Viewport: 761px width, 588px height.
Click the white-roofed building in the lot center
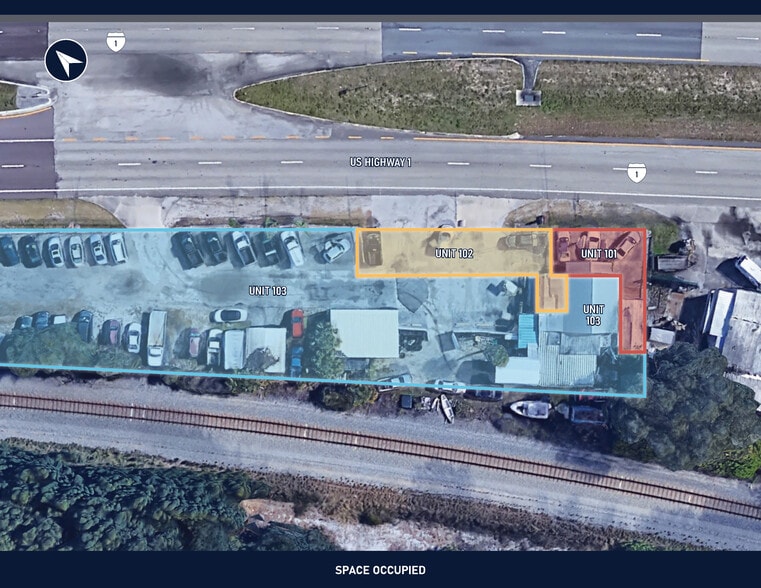[364, 332]
